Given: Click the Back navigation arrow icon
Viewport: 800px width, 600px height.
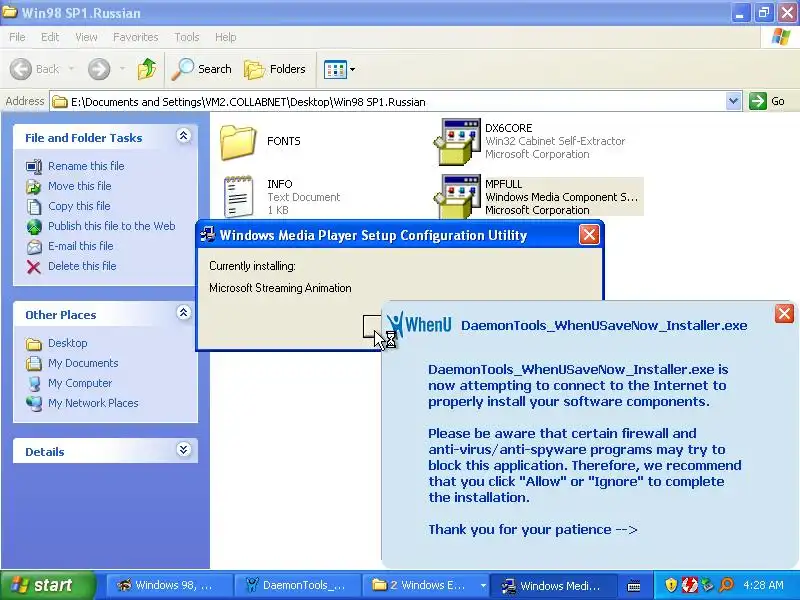Looking at the screenshot, I should [21, 69].
